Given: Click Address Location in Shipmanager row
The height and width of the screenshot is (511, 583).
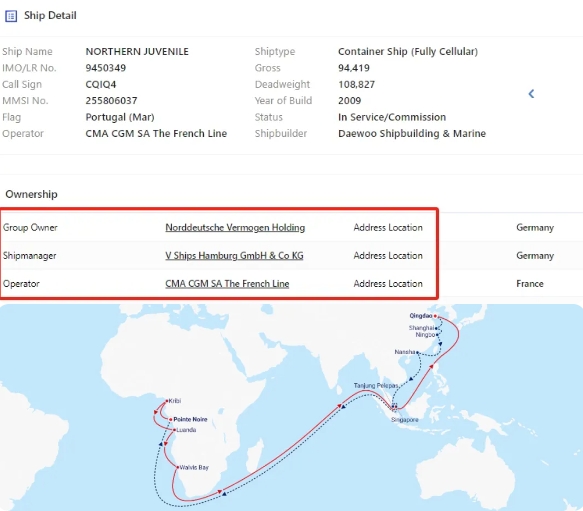Looking at the screenshot, I should click(x=388, y=256).
